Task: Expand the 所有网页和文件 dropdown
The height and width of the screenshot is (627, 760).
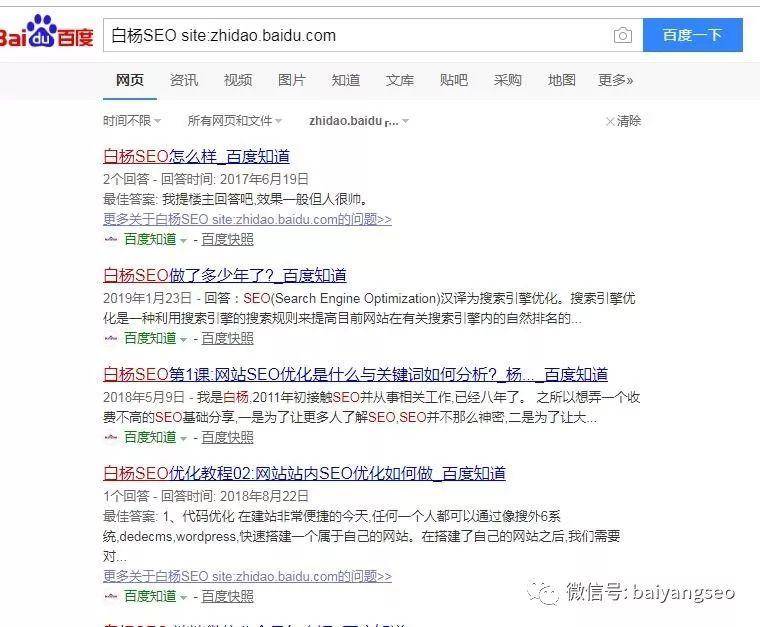Action: tap(235, 120)
